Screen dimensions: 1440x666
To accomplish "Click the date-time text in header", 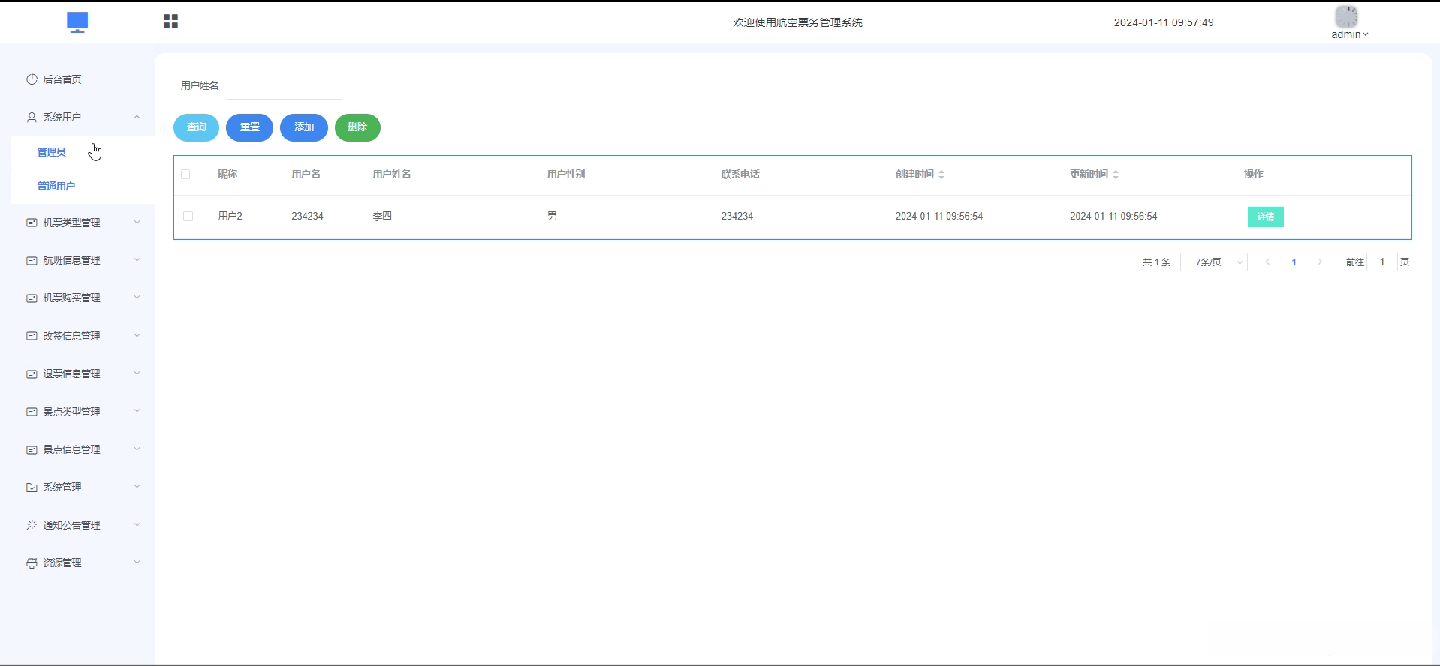I will pos(1164,22).
